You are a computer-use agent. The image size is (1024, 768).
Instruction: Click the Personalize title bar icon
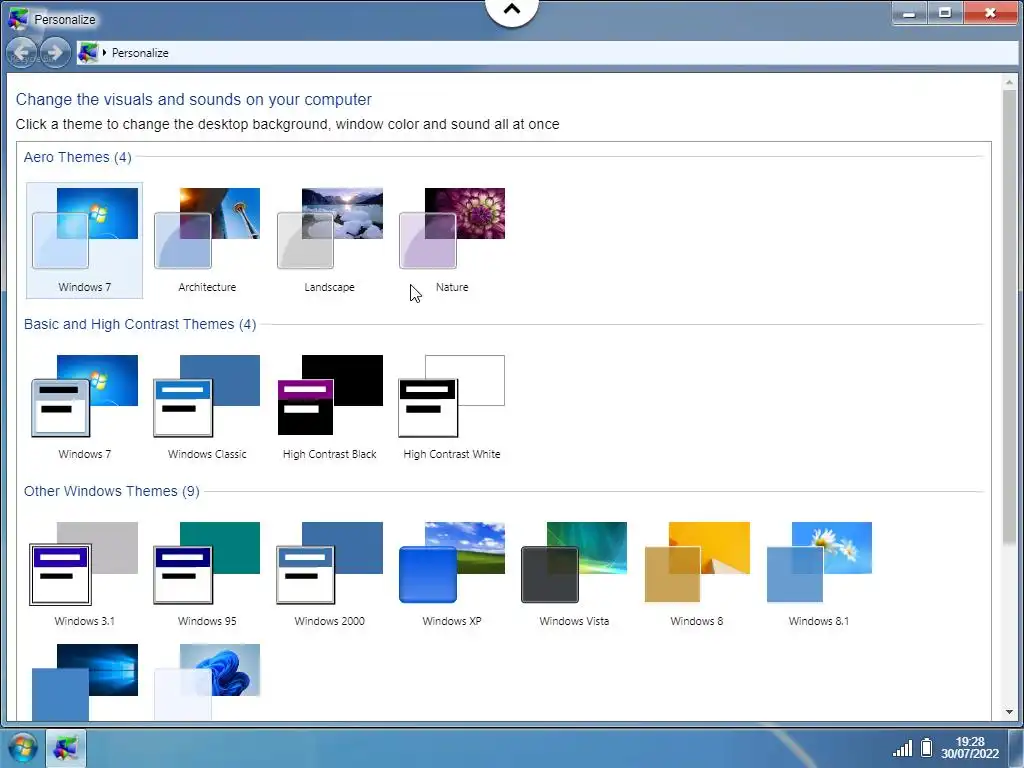pos(18,19)
